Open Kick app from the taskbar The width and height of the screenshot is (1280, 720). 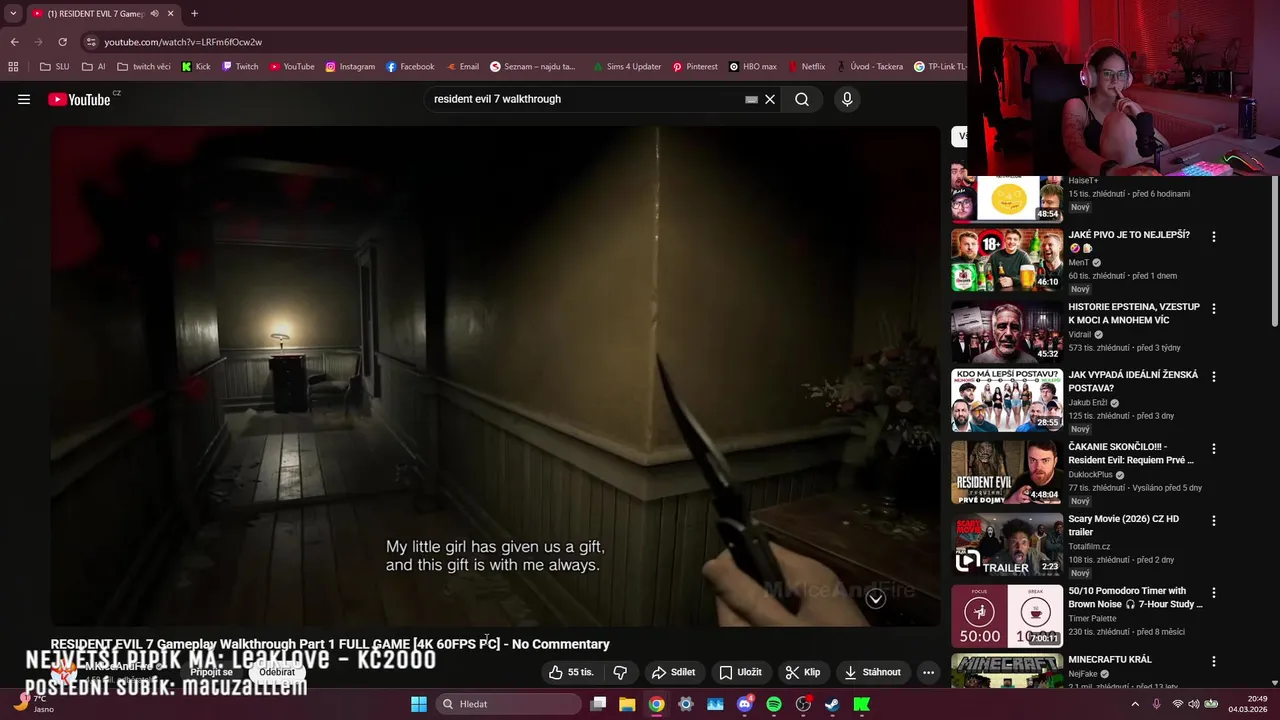(x=861, y=704)
